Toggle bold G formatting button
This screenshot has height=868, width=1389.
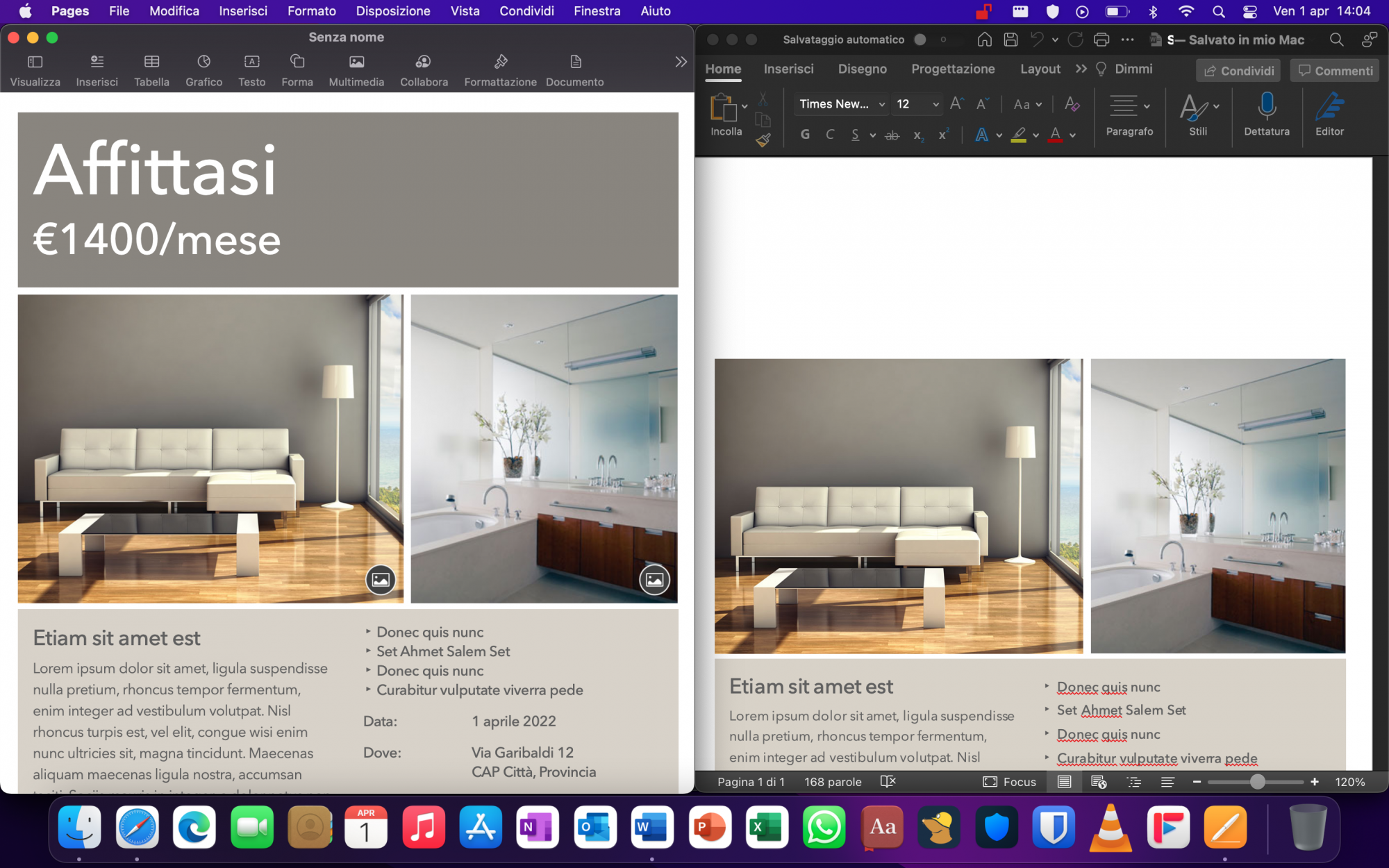(805, 135)
